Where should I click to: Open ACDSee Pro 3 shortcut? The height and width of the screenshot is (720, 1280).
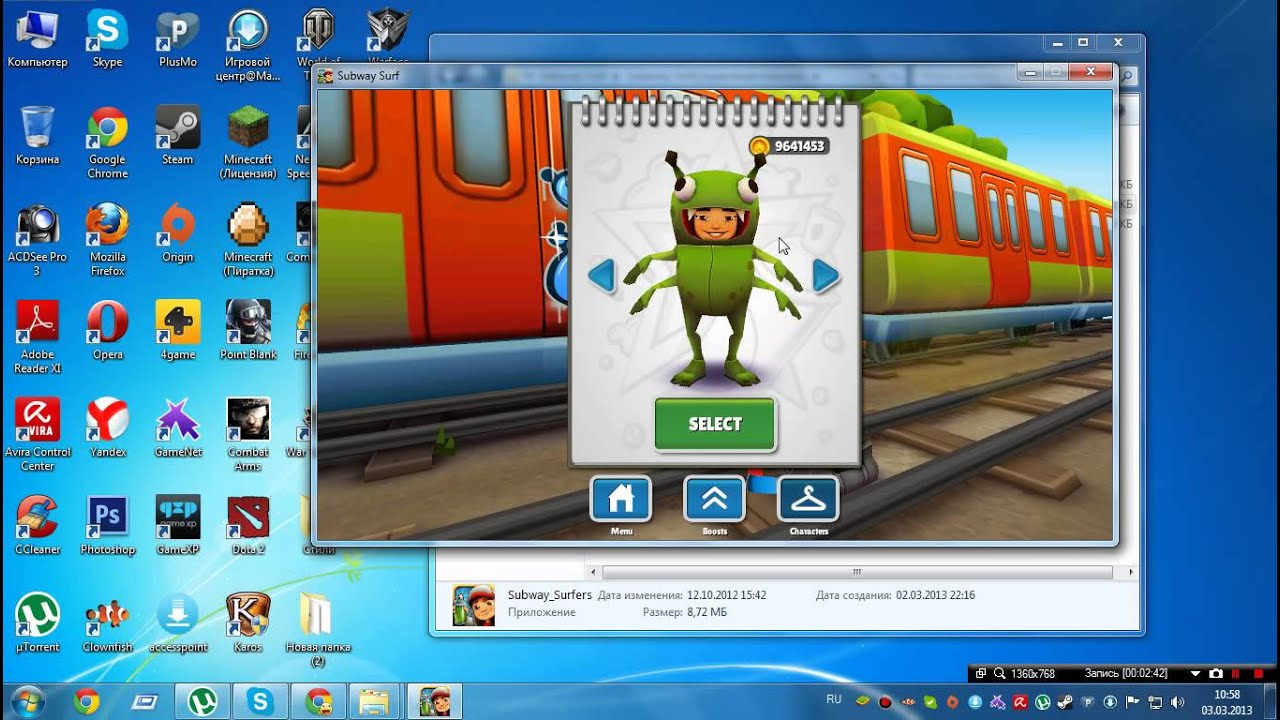[37, 240]
